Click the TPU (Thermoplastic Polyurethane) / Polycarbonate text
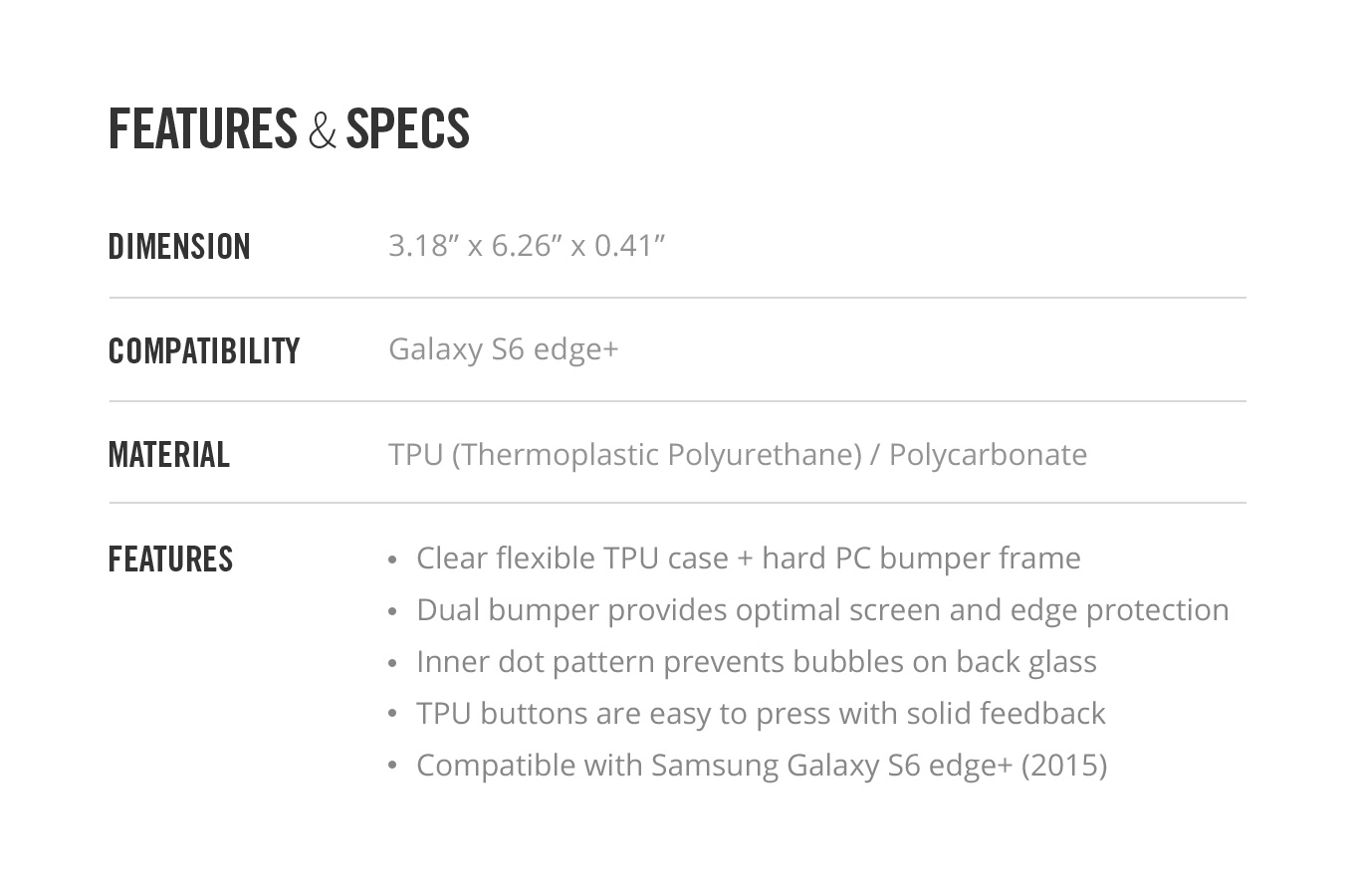1354x896 pixels. pos(738,455)
